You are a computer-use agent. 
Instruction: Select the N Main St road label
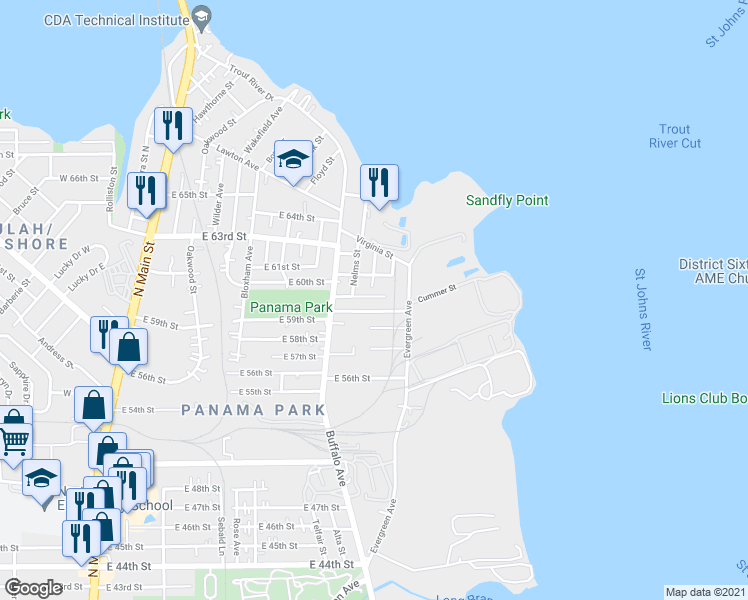(144, 270)
